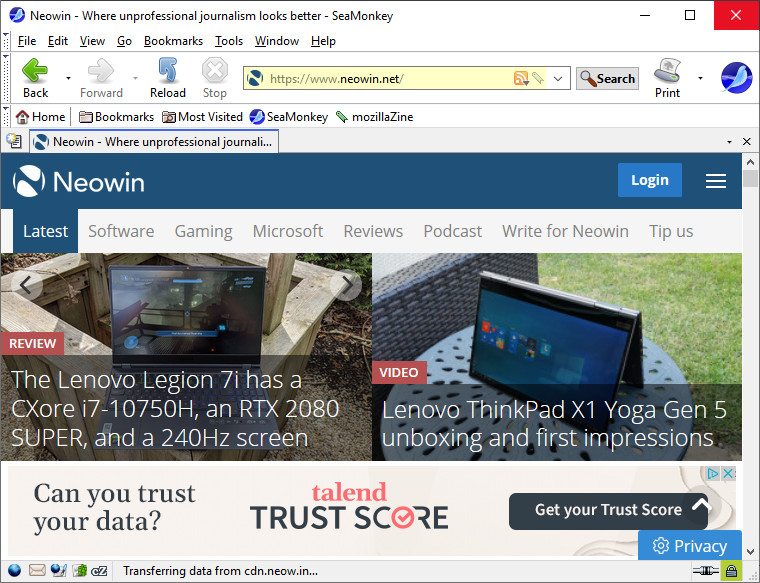Open the Home bookmark

(x=40, y=117)
